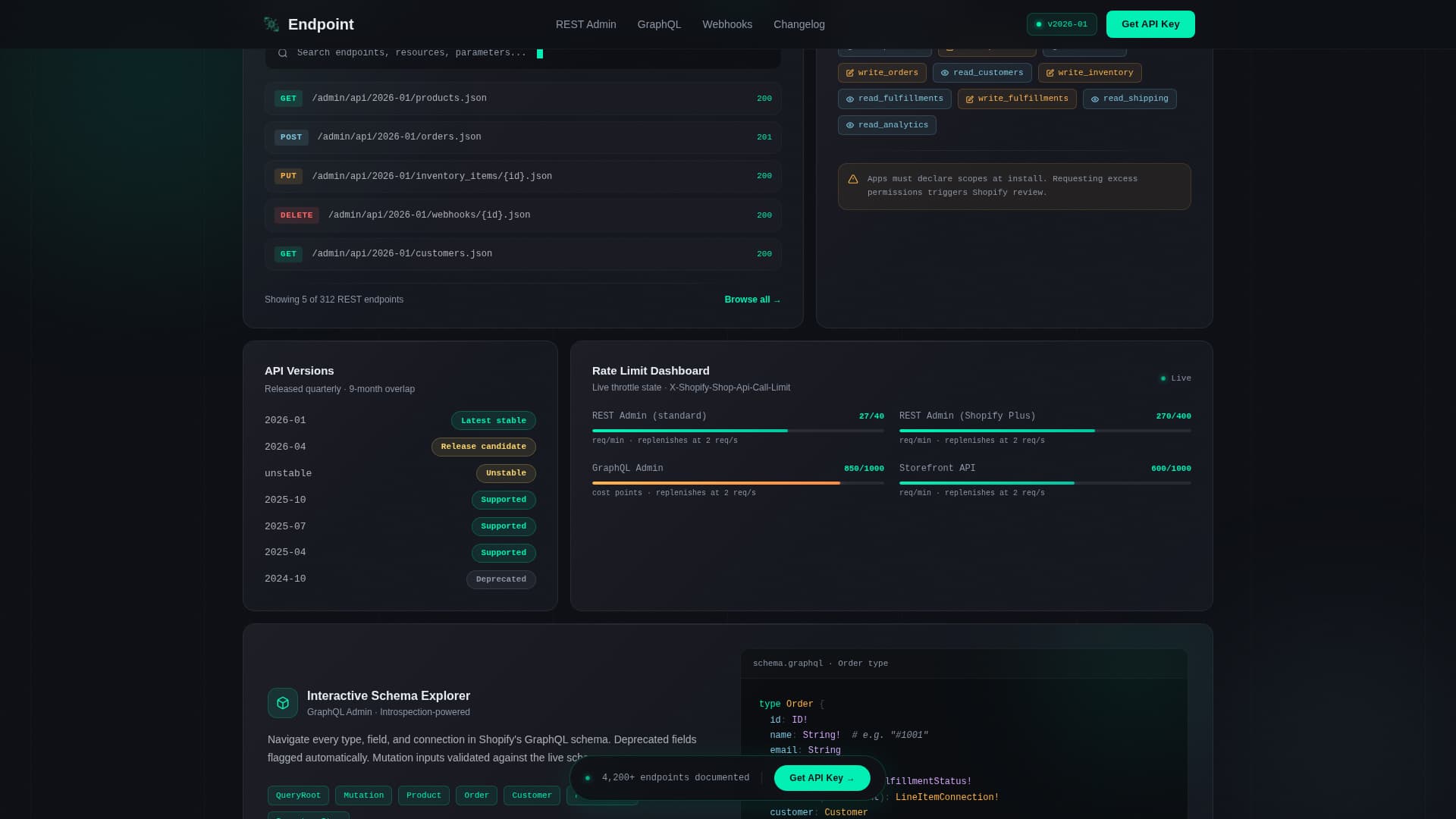Click the search magnifier icon

[283, 53]
